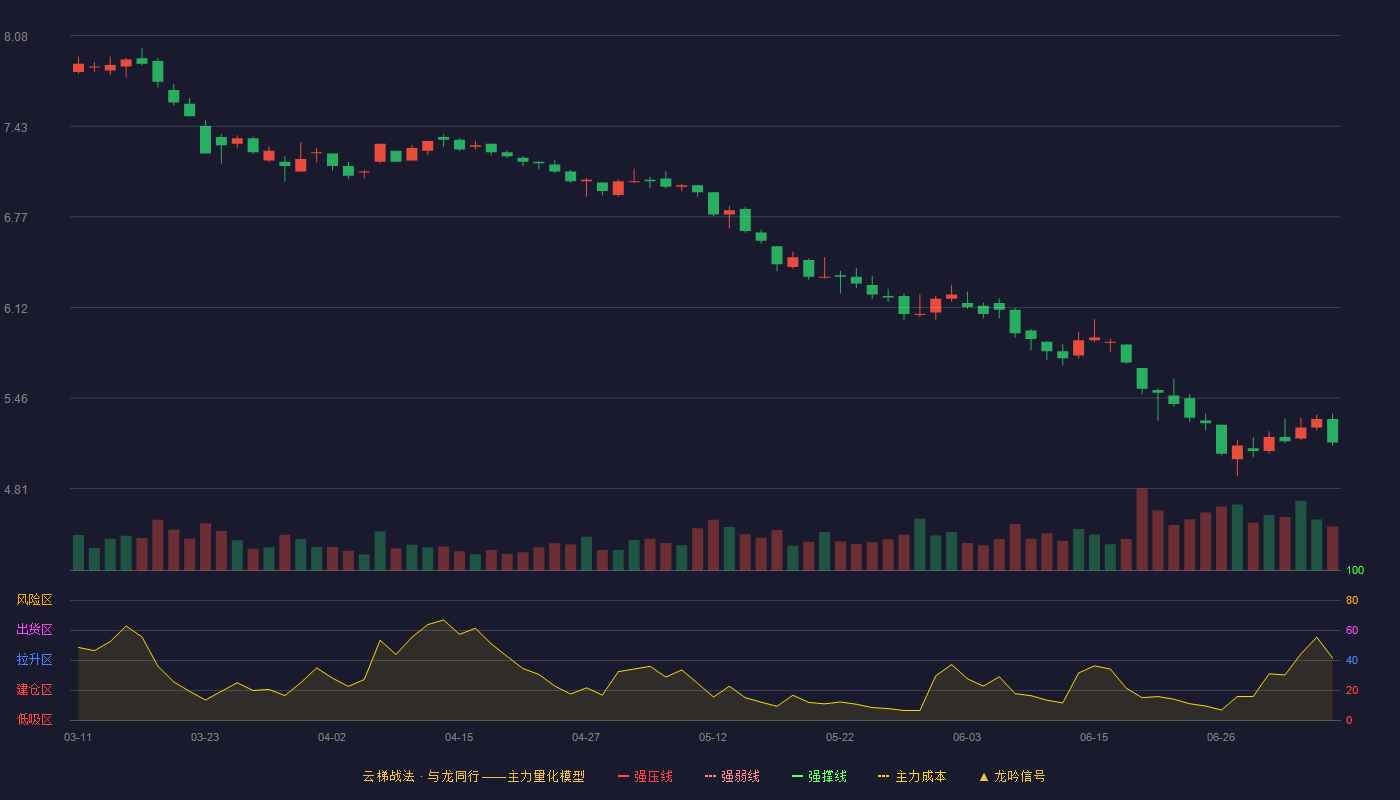Viewport: 1400px width, 800px height.
Task: Click the 4.81 price axis label
Action: tap(16, 490)
